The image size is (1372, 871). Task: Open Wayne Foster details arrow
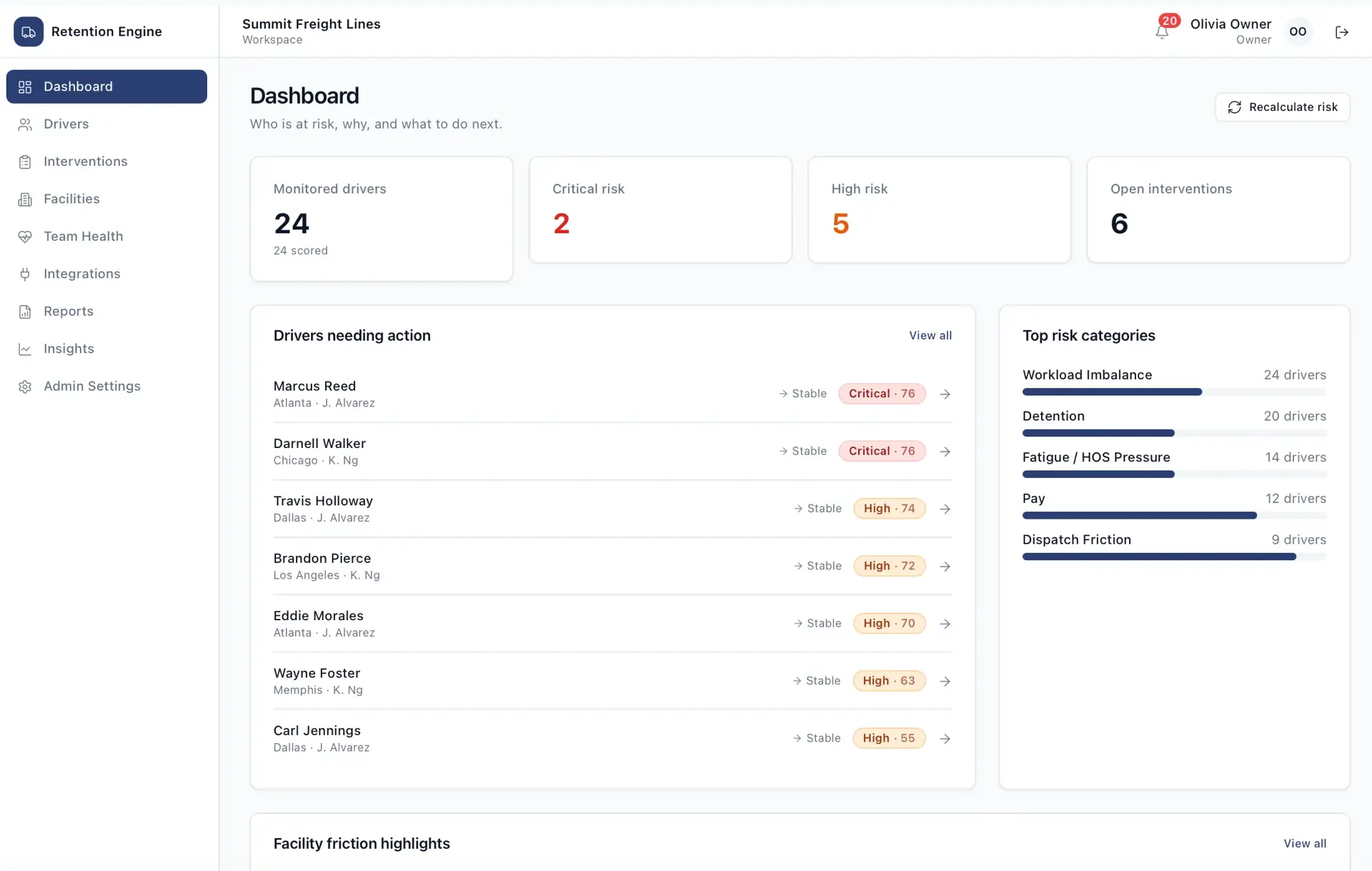coord(945,681)
